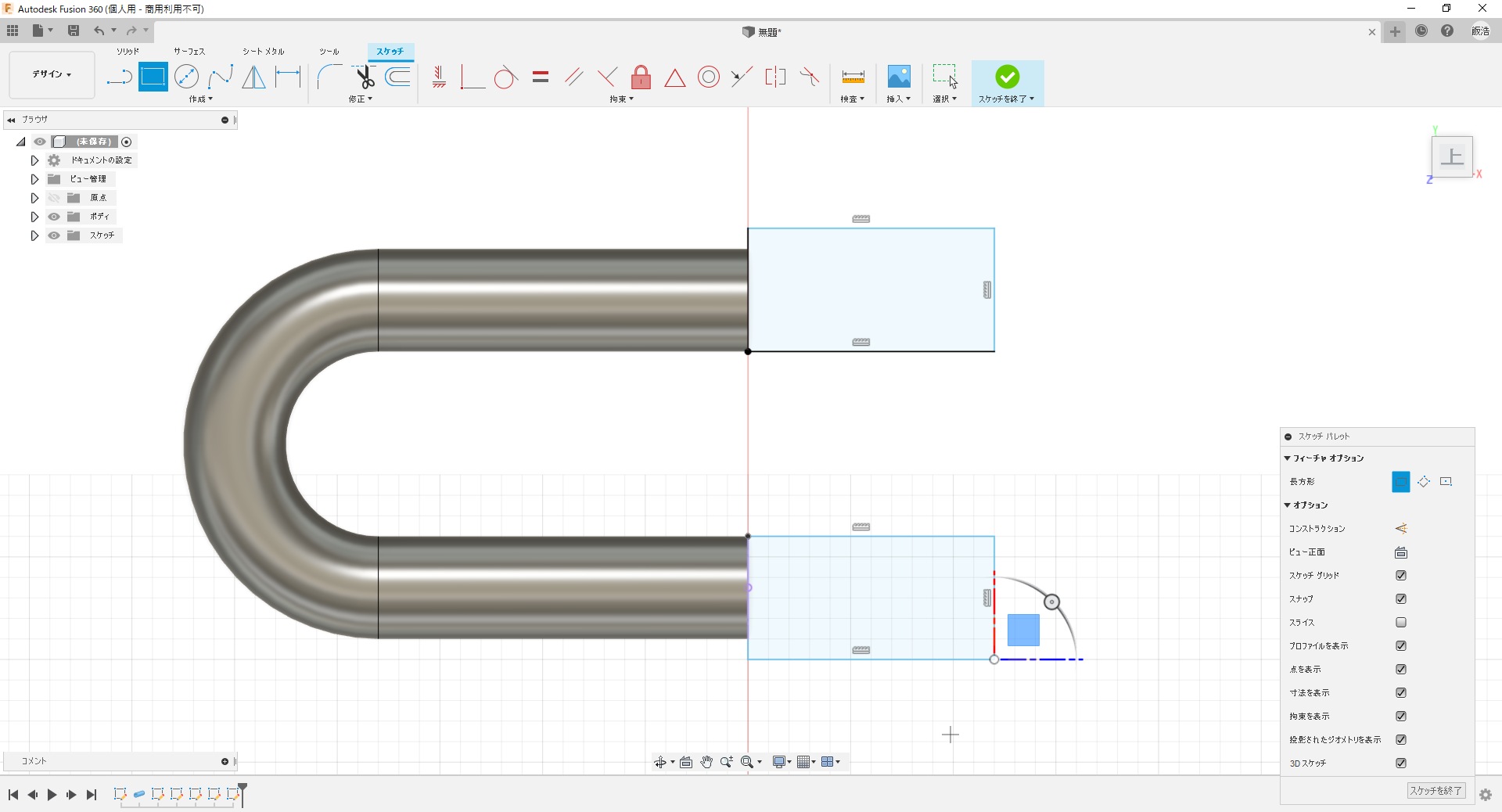Image resolution: width=1502 pixels, height=812 pixels.
Task: Switch to the シート メタル tab
Action: pyautogui.click(x=263, y=52)
